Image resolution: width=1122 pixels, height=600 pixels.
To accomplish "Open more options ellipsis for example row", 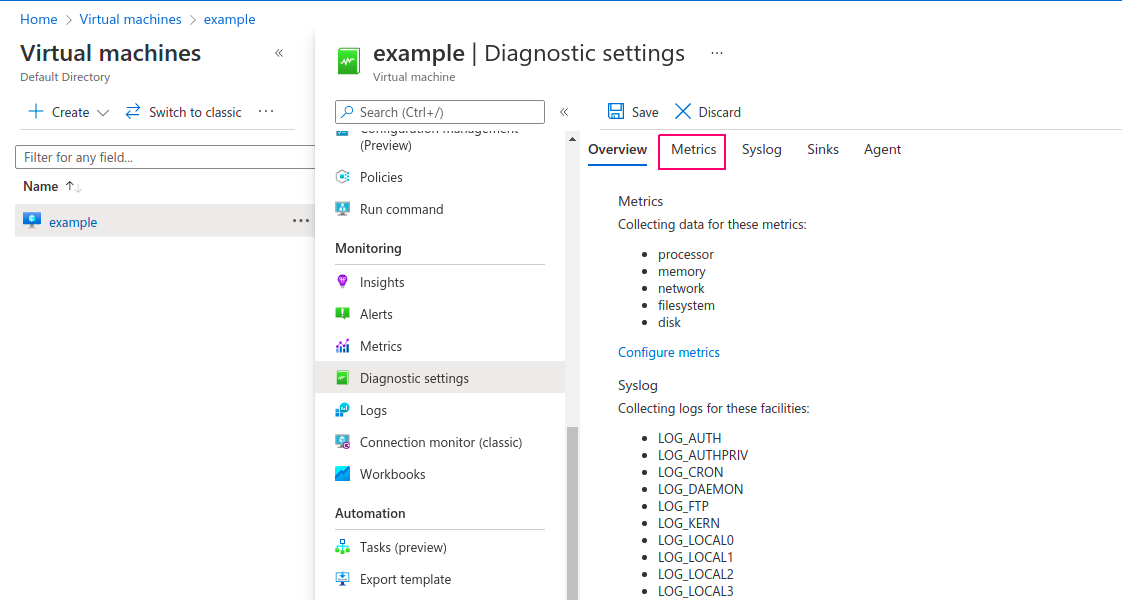I will [301, 221].
